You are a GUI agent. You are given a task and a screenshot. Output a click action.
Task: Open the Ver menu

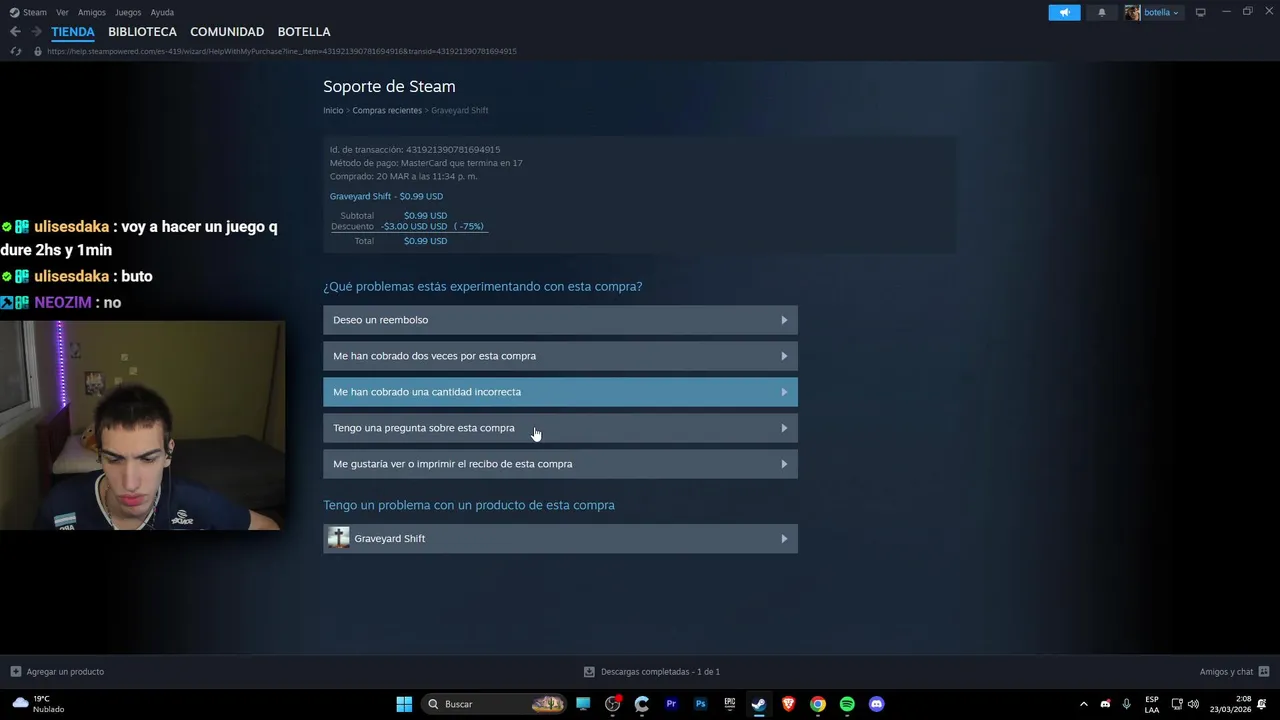(62, 12)
